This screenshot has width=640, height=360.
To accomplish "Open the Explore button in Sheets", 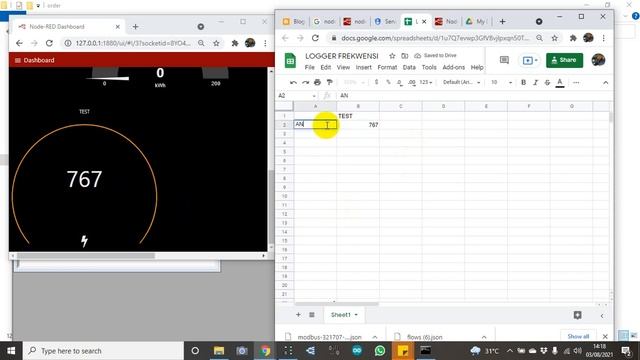I will tap(577, 315).
